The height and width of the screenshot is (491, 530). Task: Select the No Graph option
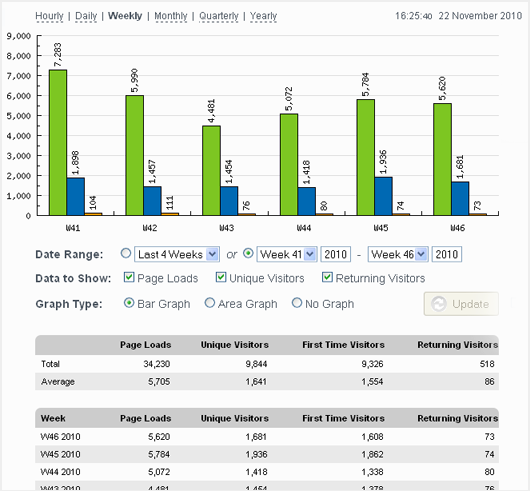click(x=297, y=303)
